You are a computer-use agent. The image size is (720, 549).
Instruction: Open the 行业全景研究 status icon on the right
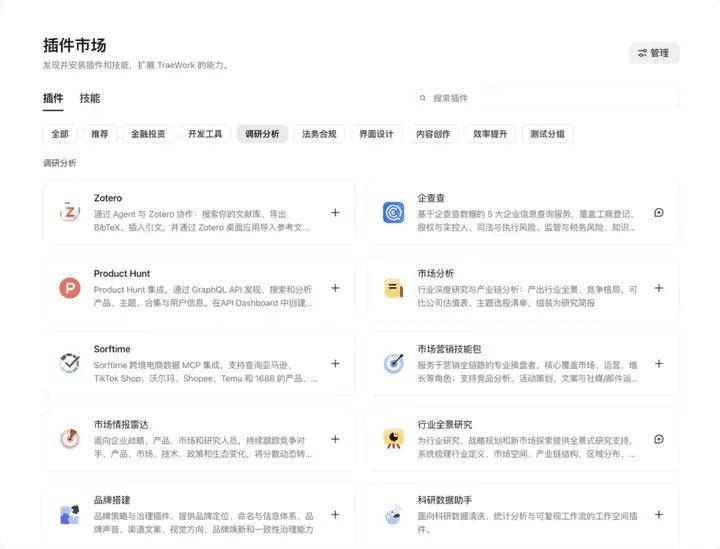(x=658, y=439)
